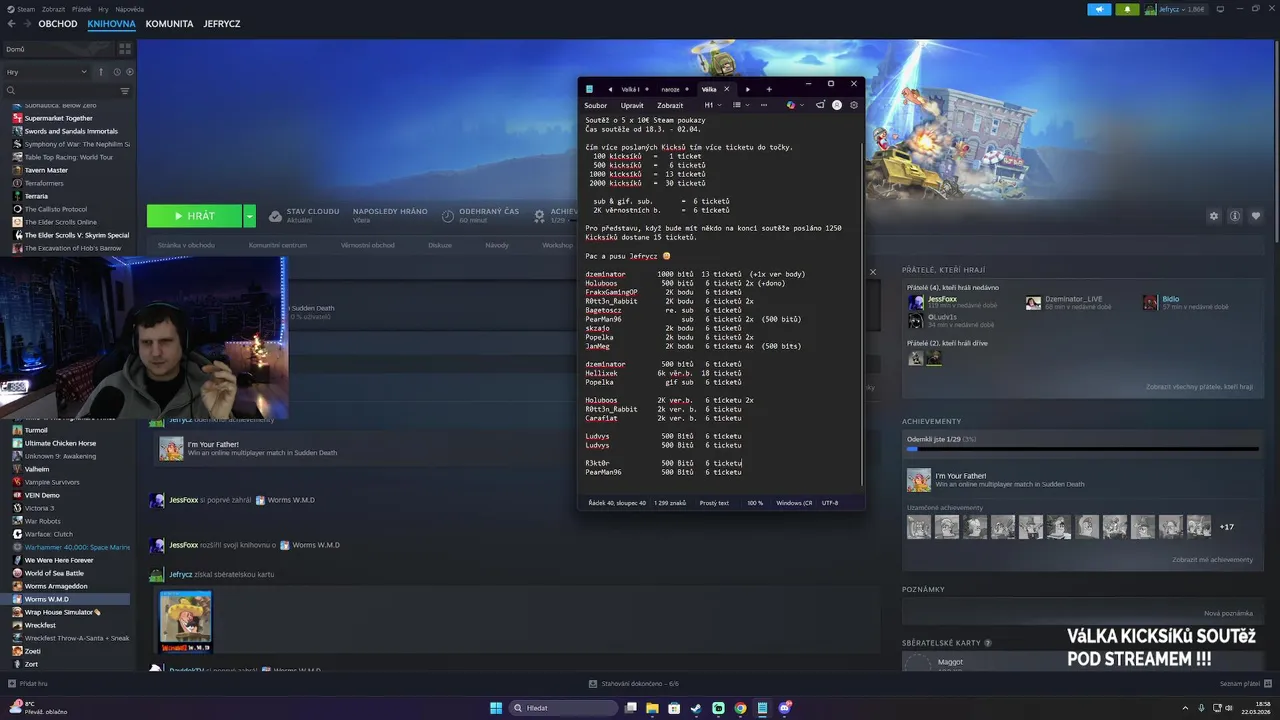This screenshot has width=1280, height=720.
Task: Open the Návody guides link
Action: pos(497,245)
